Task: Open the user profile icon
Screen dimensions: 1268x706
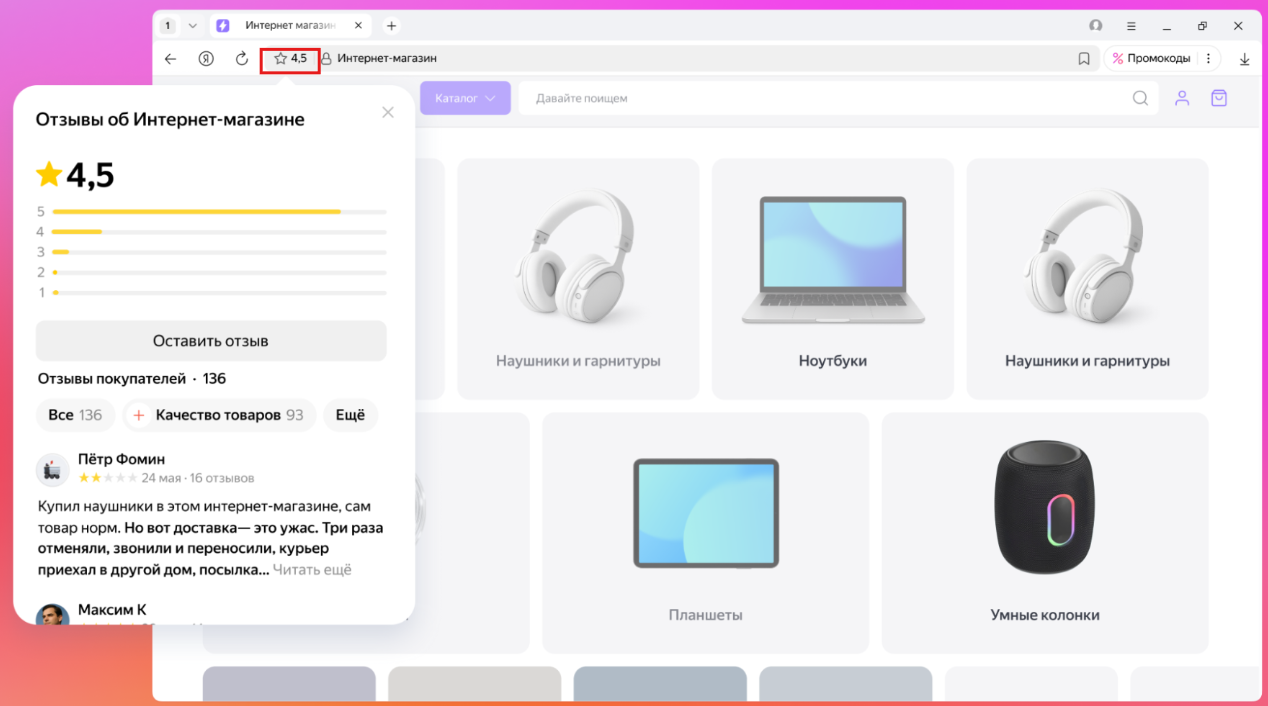Action: [x=1182, y=98]
